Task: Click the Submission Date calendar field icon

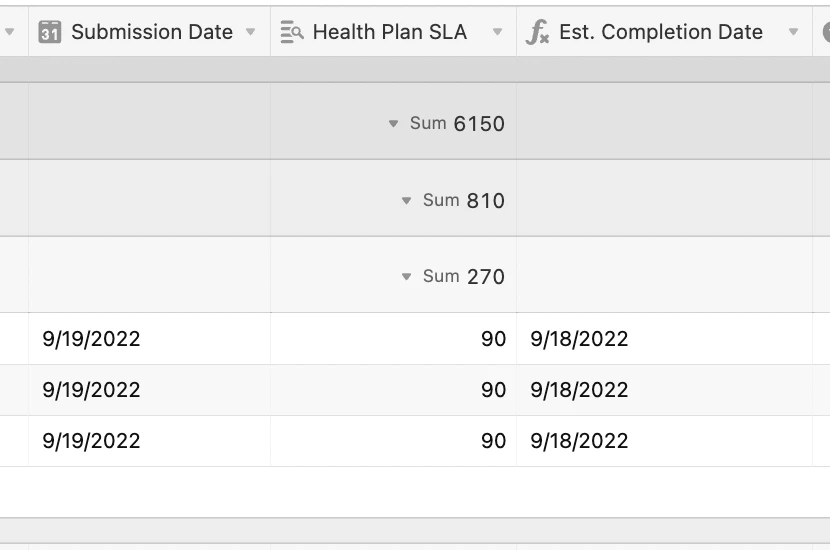Action: tap(50, 32)
